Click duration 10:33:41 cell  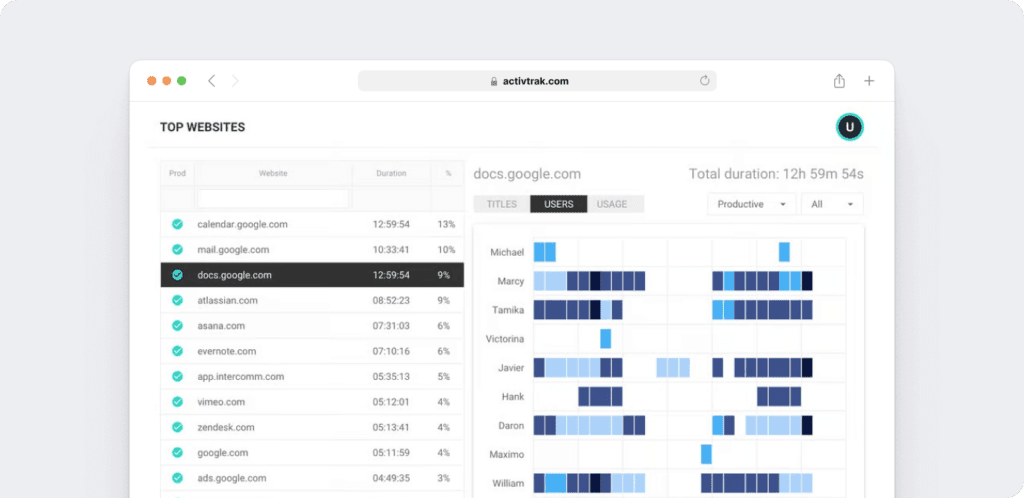tap(391, 249)
